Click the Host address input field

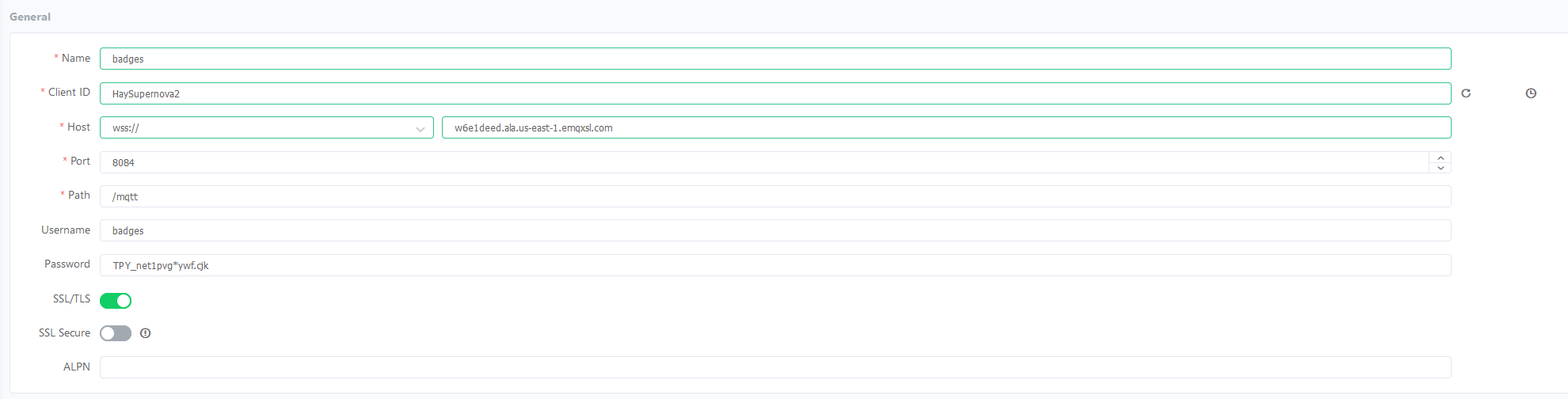click(946, 127)
